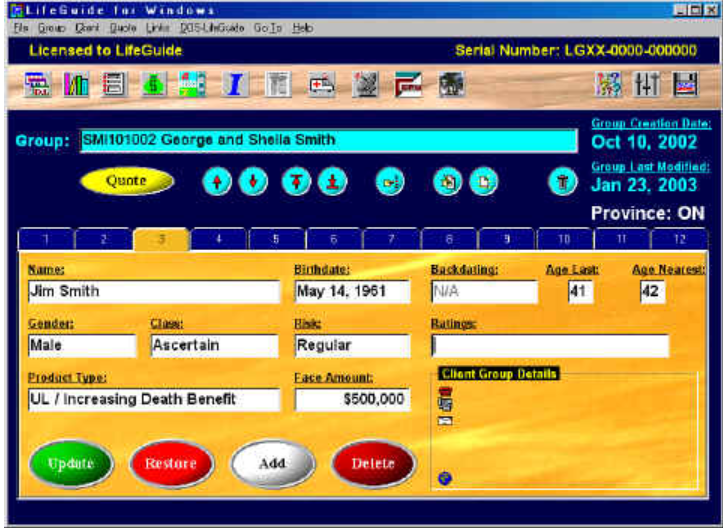Viewport: 723px width, 528px height.
Task: Click the red telephone icon in Client Group Details
Action: (x=445, y=392)
